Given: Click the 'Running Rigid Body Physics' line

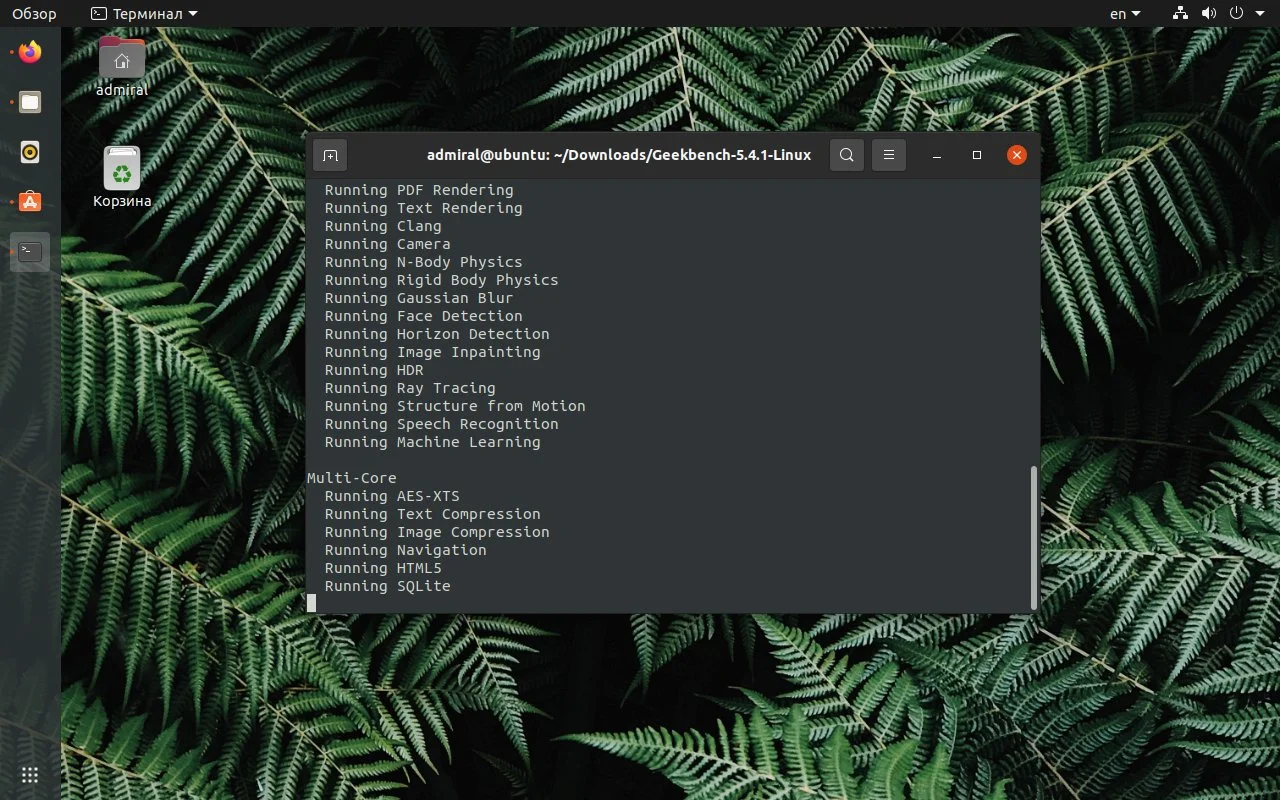Looking at the screenshot, I should click(x=442, y=280).
